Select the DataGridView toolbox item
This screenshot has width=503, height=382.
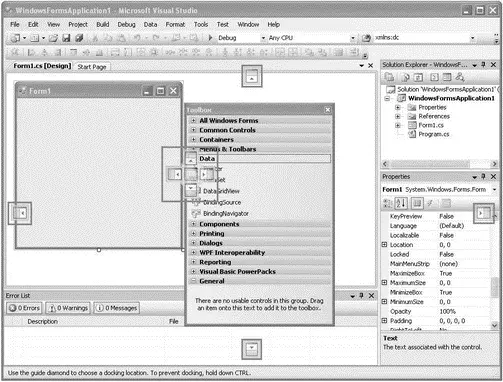[221, 191]
